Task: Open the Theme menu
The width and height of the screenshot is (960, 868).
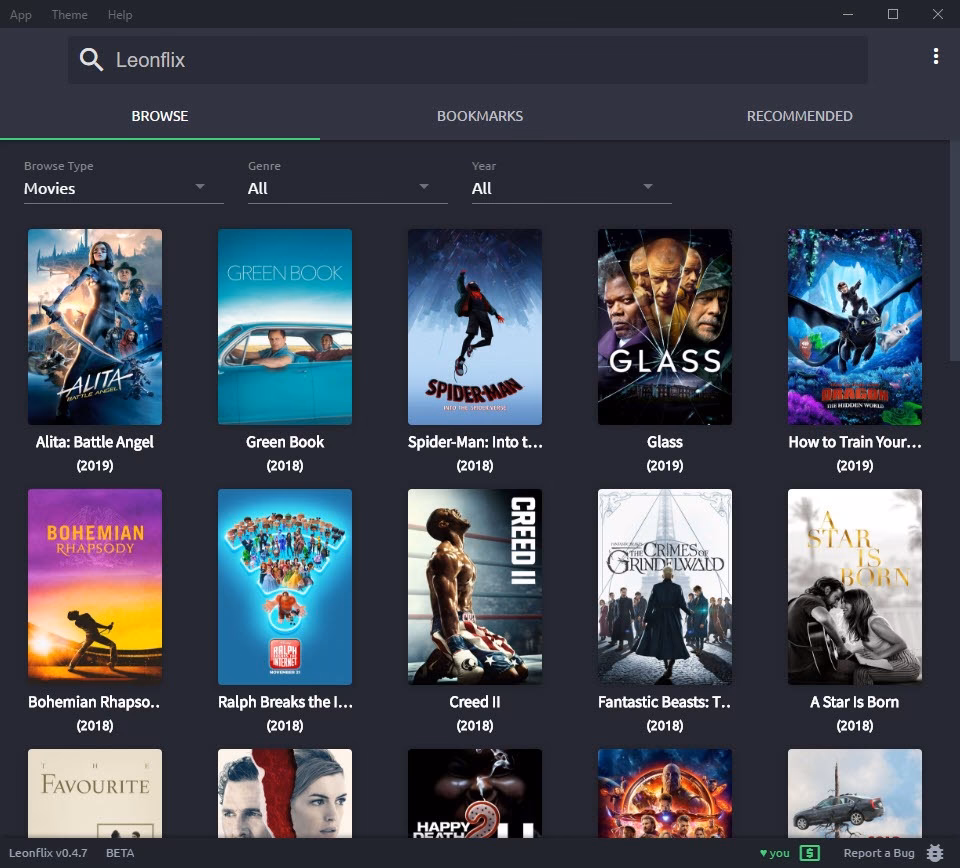Action: click(x=69, y=14)
